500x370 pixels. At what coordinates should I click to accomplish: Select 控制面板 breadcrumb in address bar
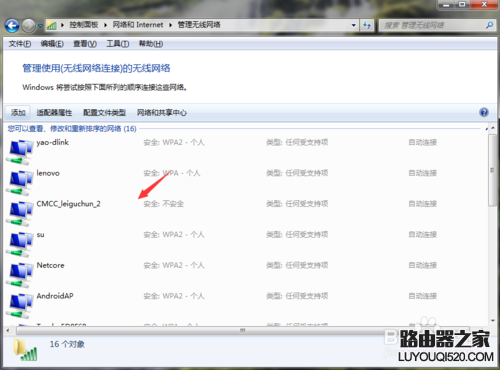point(84,25)
